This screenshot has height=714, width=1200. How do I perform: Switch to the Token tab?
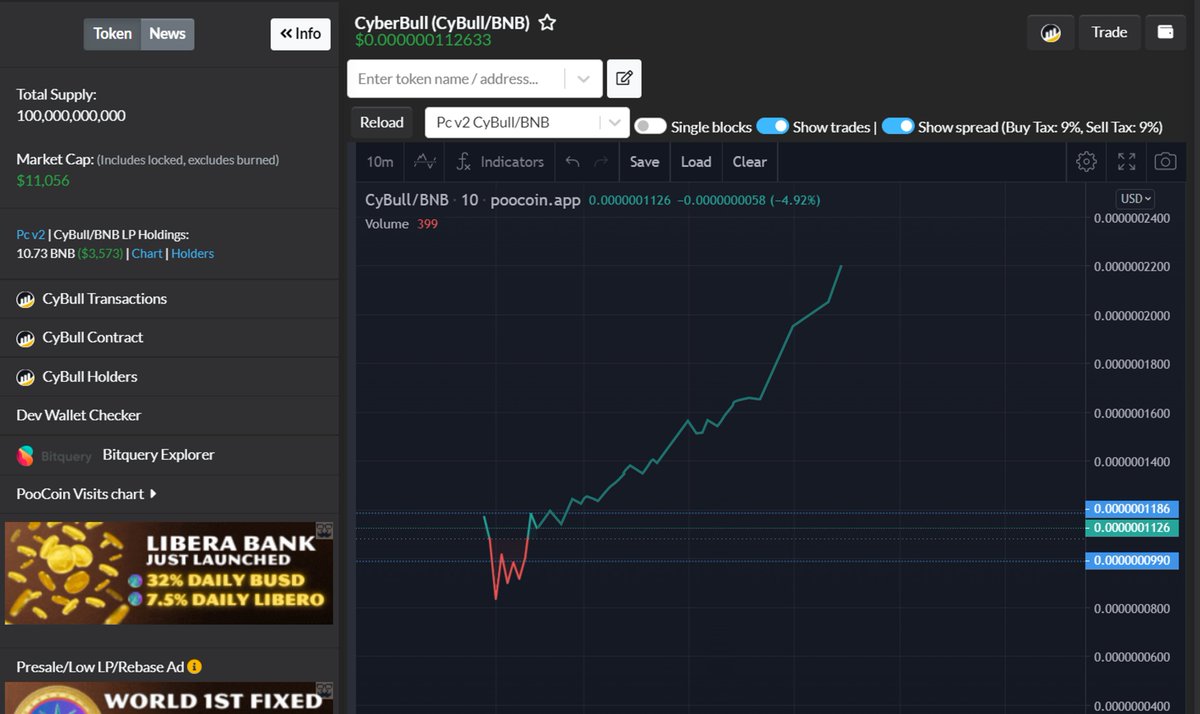coord(112,34)
